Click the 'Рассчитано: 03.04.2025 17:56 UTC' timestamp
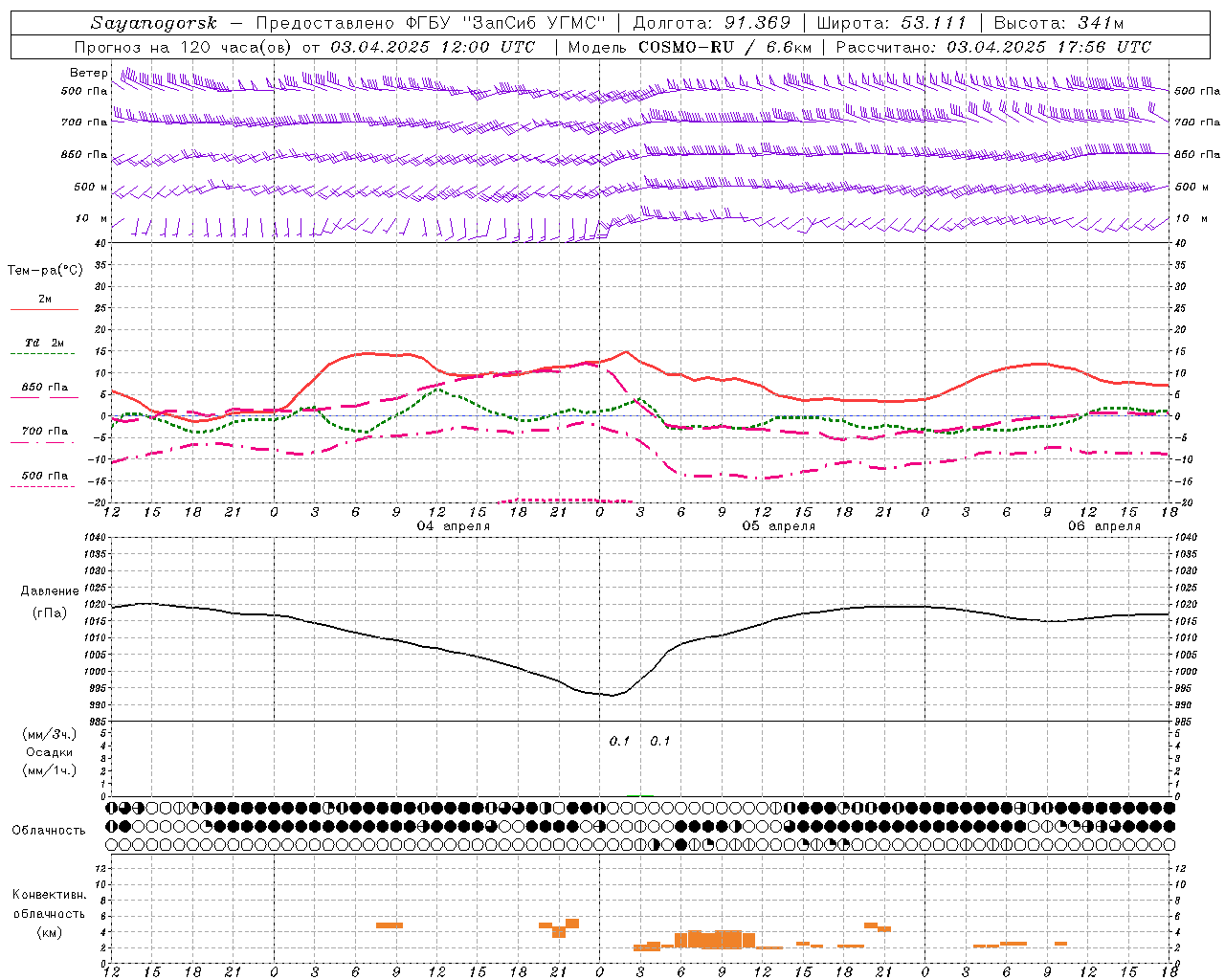The width and height of the screenshot is (1225, 980). pyautogui.click(x=993, y=47)
